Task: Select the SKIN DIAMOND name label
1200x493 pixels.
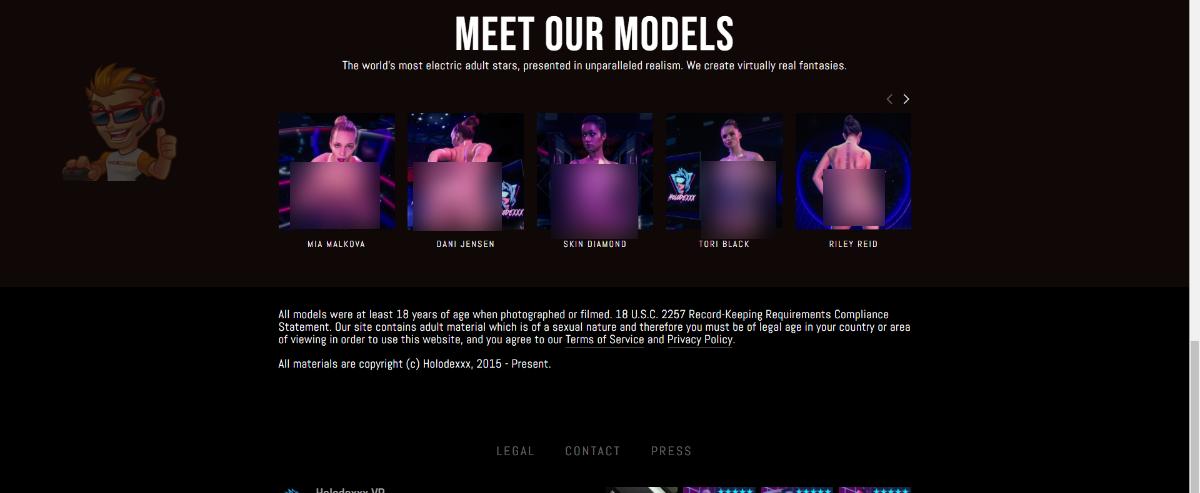Action: [595, 244]
